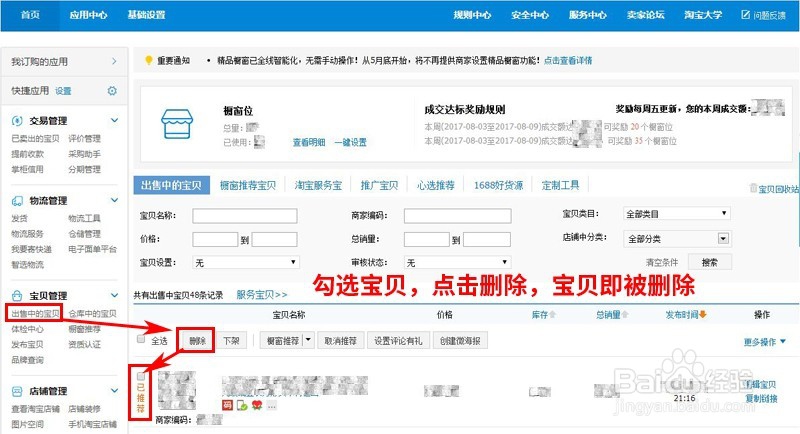Image resolution: width=800 pixels, height=434 pixels.
Task: Switch to 淘宝服务宝 tab
Action: 318,185
